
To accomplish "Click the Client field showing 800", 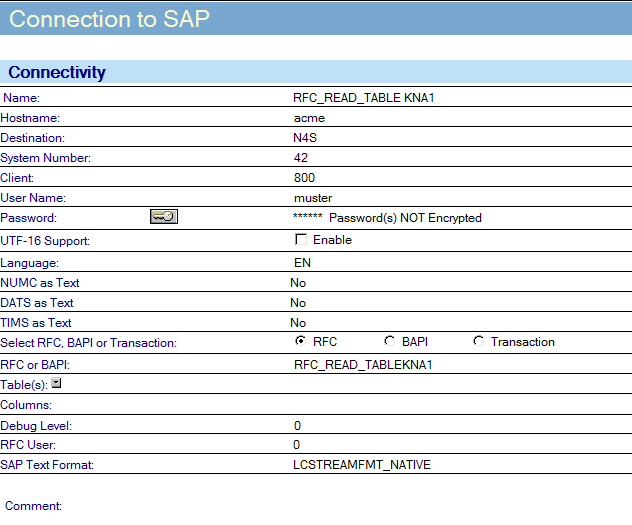I will tap(304, 178).
